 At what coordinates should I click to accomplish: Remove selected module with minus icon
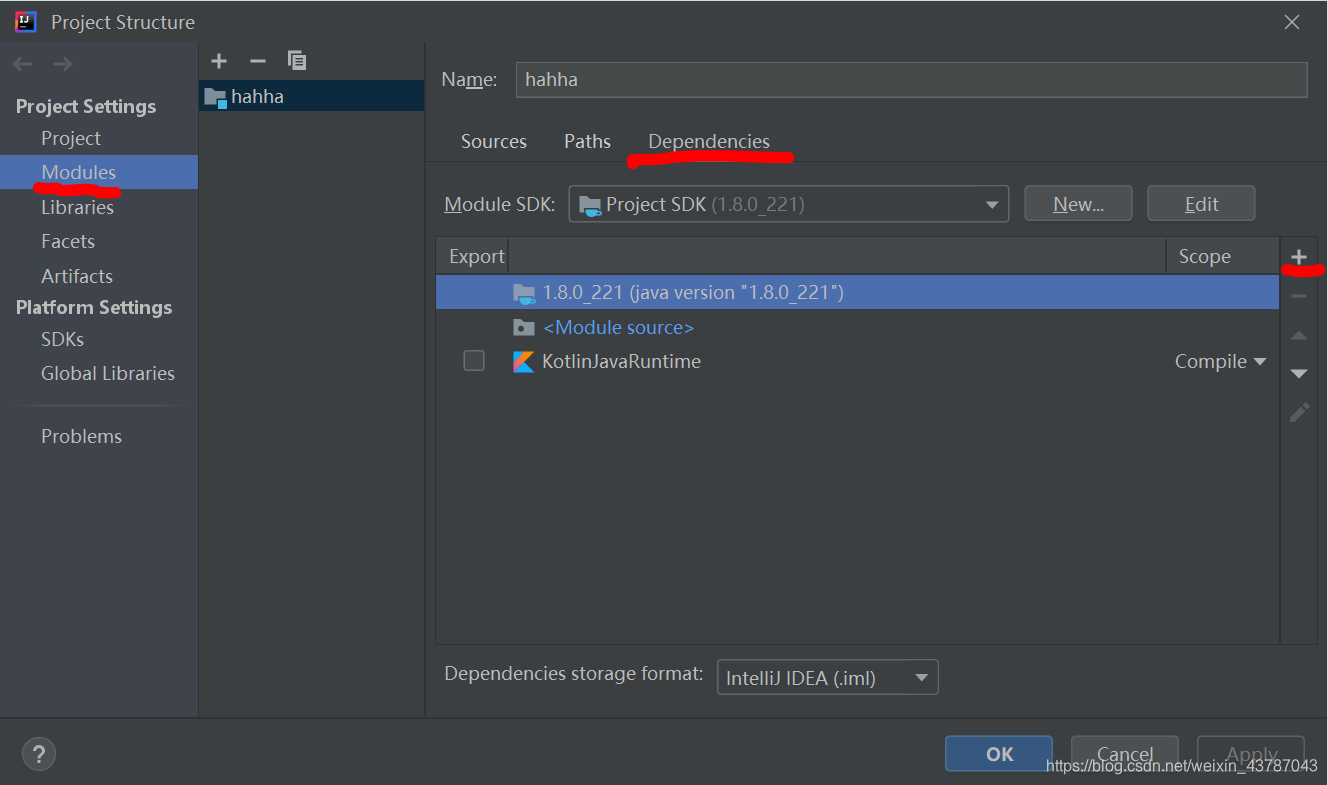click(x=257, y=61)
